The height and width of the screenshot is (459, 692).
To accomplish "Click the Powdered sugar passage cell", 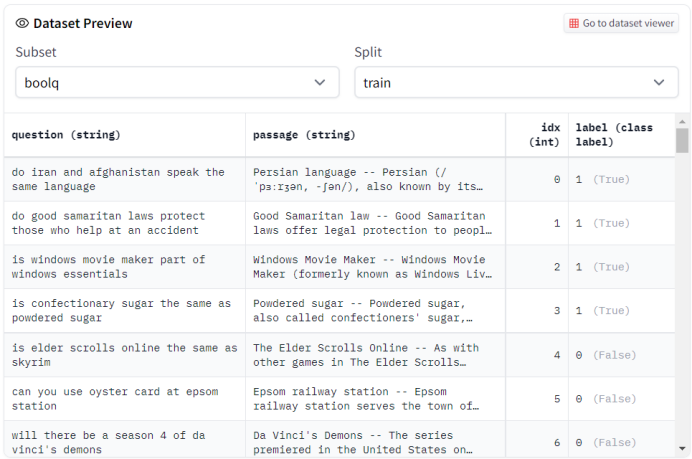I will pyautogui.click(x=374, y=311).
